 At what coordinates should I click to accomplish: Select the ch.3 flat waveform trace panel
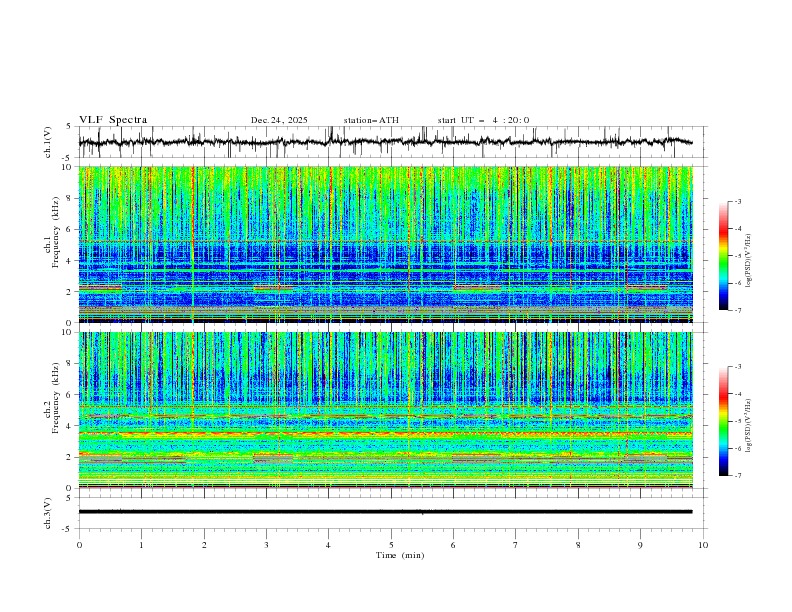coord(393,513)
